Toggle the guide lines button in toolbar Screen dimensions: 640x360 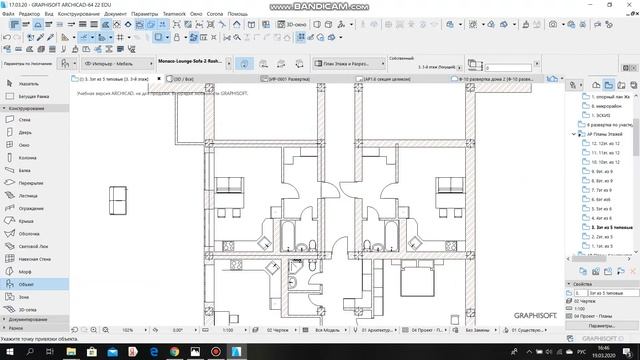coord(84,38)
